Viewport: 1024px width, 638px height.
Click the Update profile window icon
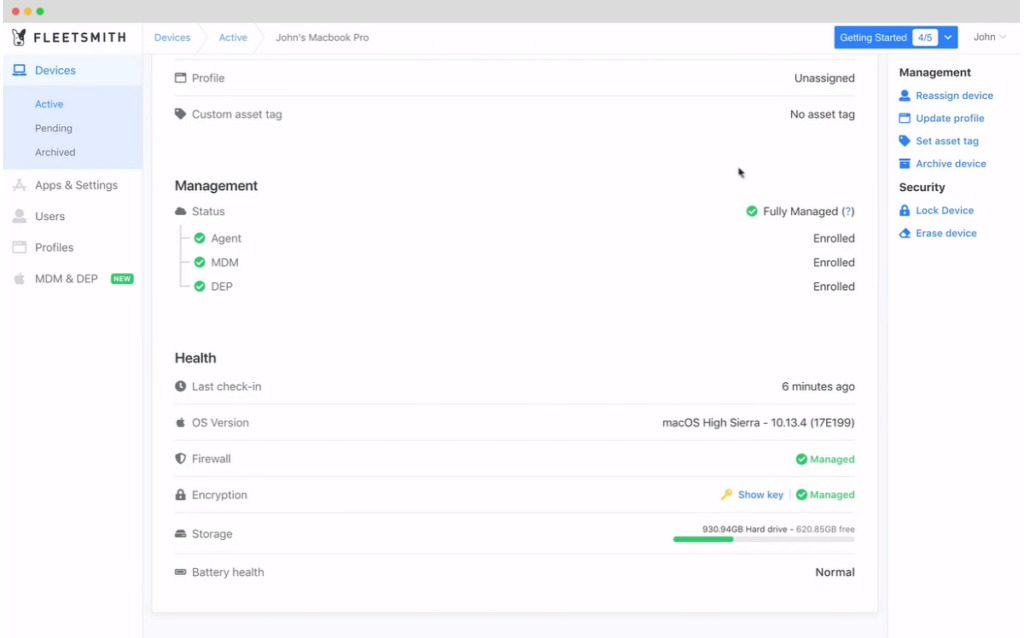(904, 118)
